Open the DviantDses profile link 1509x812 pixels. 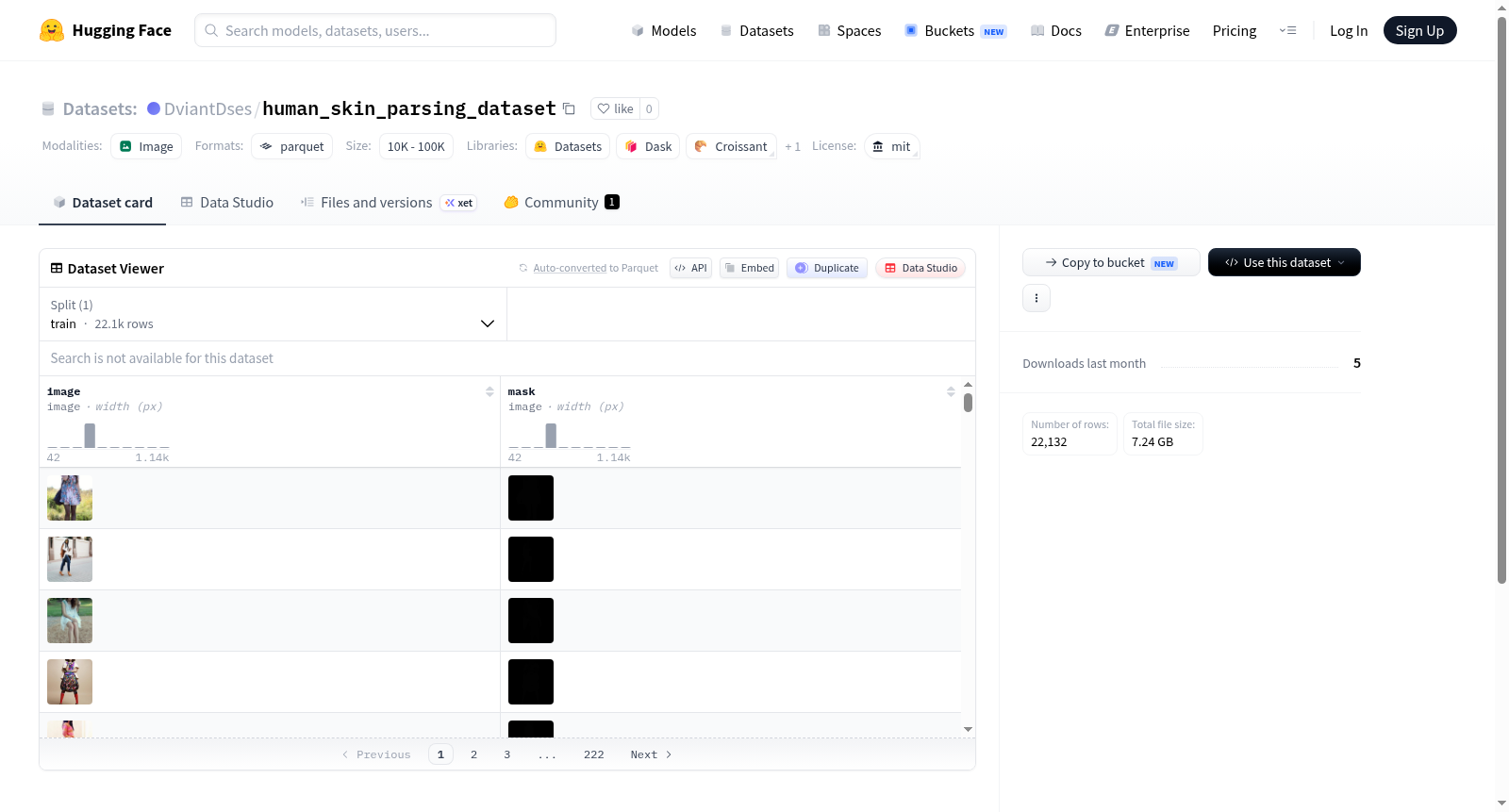207,108
